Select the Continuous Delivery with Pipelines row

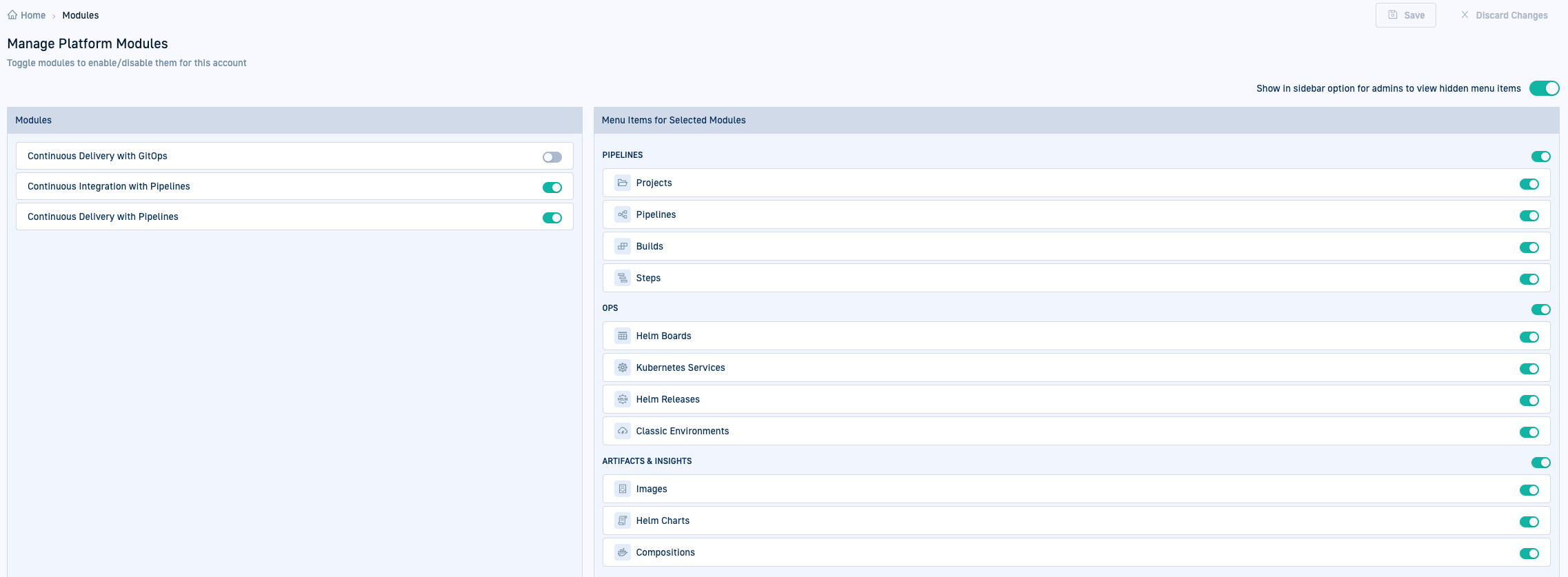tap(276, 216)
